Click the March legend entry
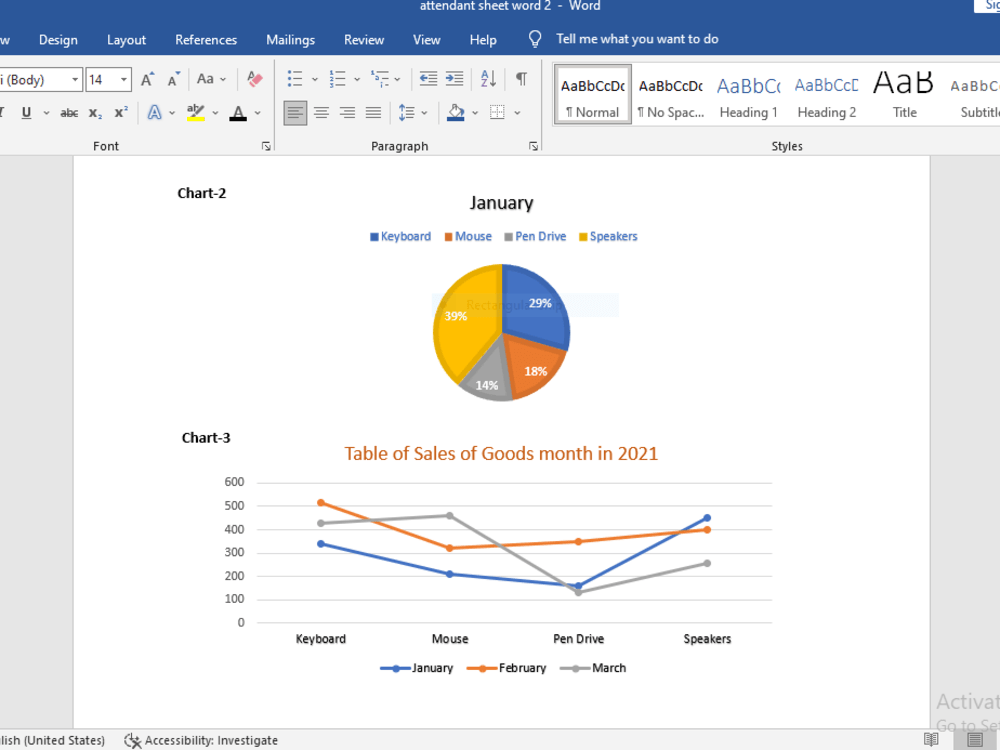The image size is (1000, 750). (593, 668)
